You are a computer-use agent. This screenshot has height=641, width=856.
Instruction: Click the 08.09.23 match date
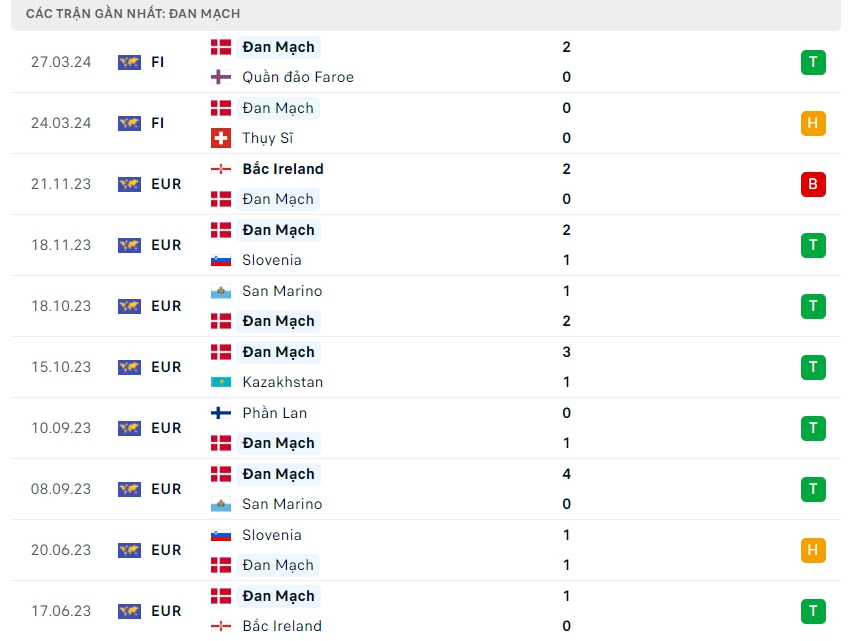point(61,489)
